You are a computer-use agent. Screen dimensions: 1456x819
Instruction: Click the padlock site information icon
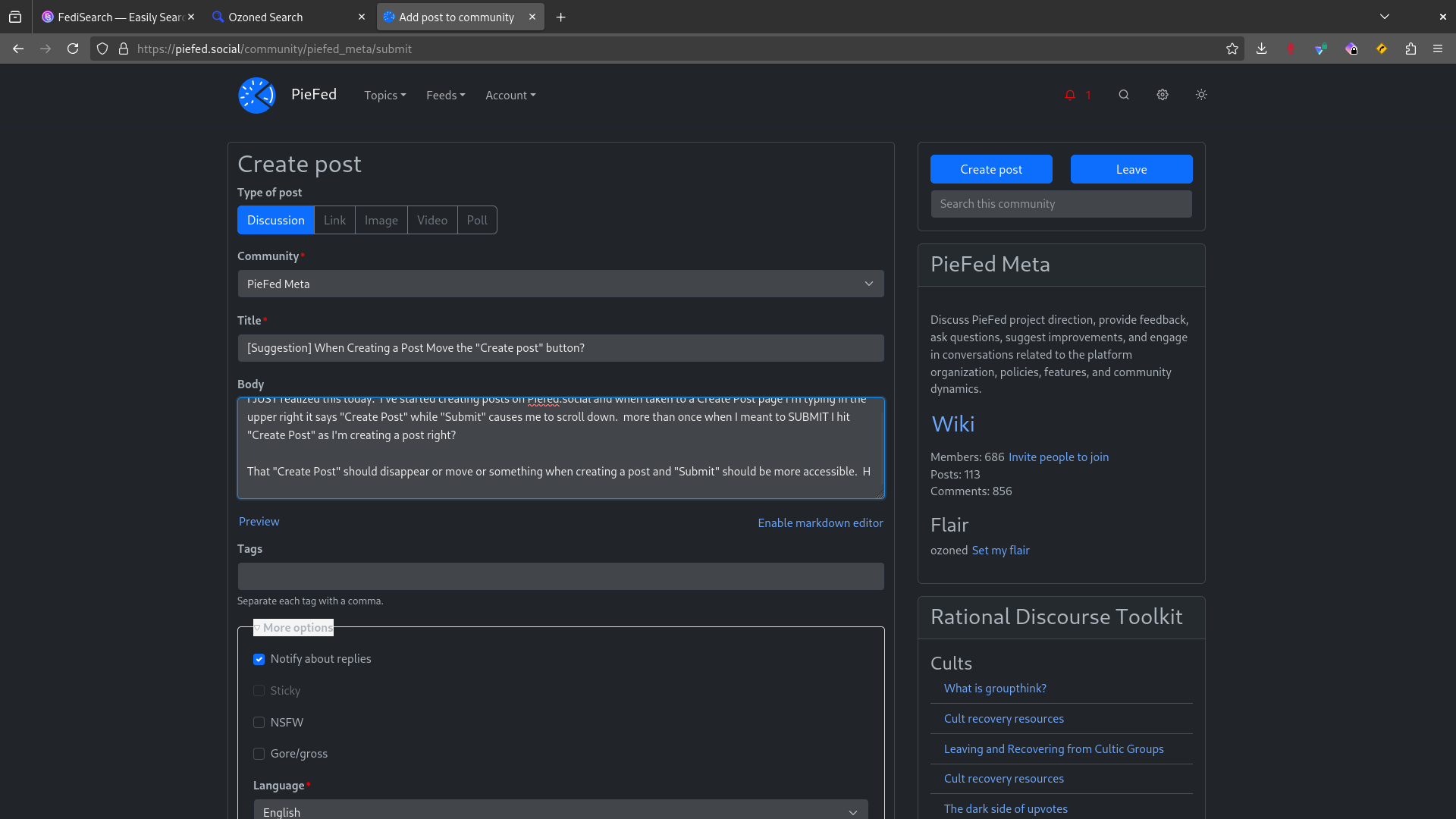point(124,49)
